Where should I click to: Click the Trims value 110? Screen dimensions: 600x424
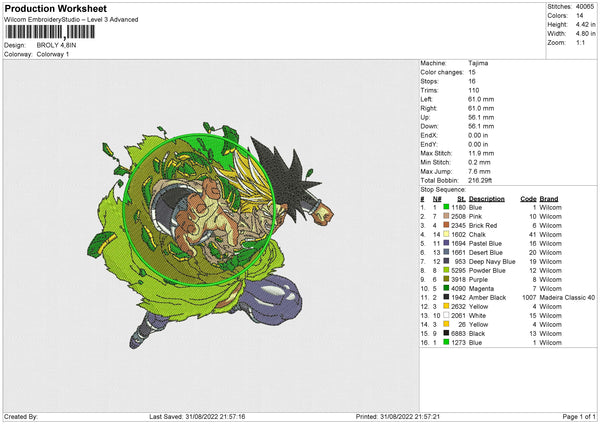473,90
